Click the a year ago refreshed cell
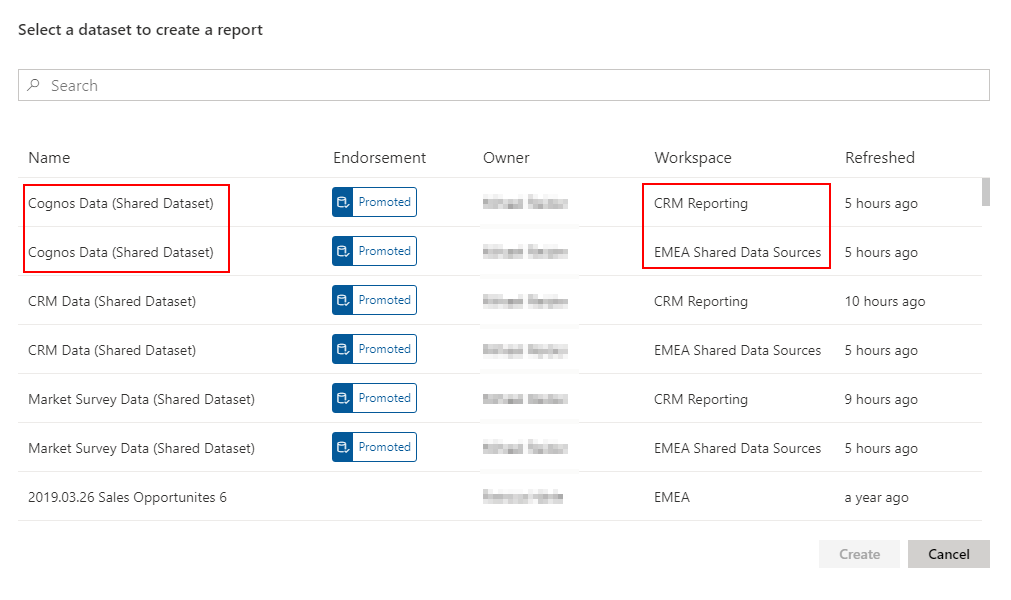 876,498
